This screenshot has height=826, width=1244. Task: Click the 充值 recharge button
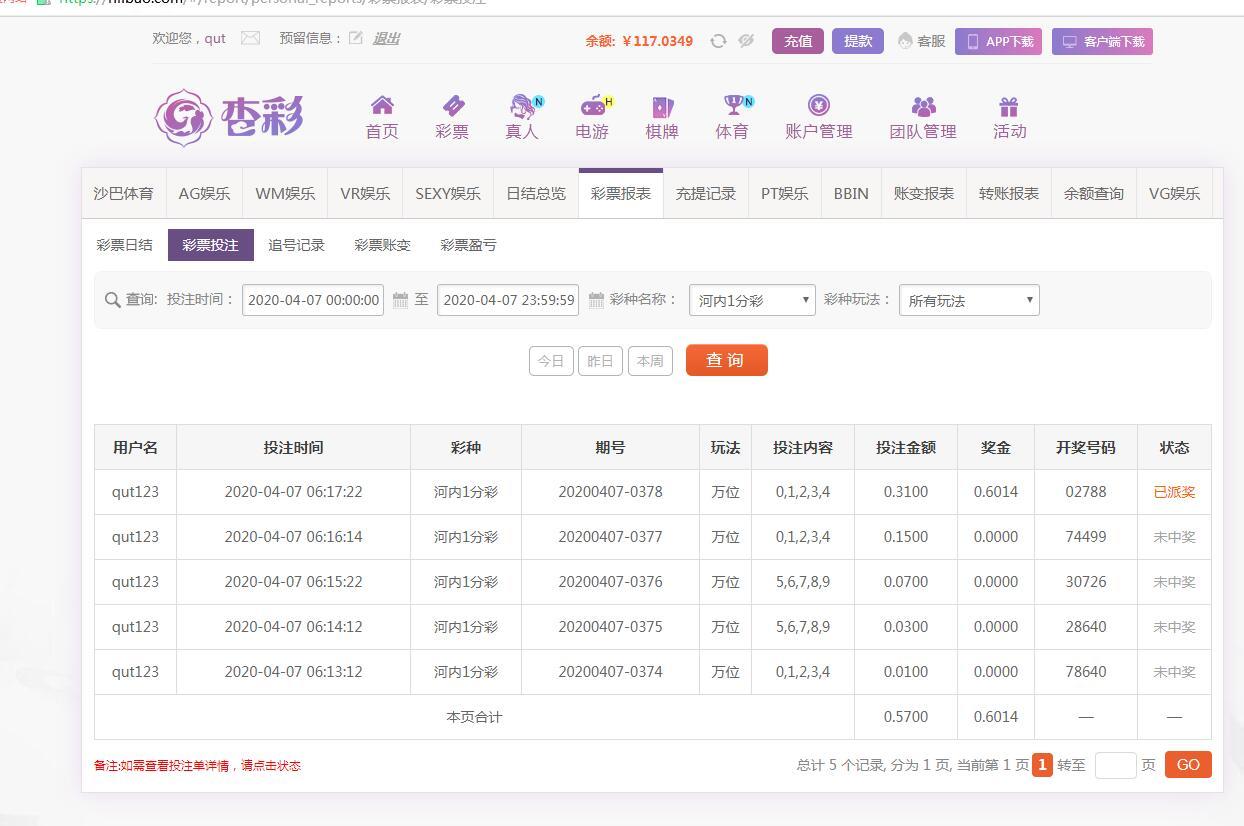797,41
